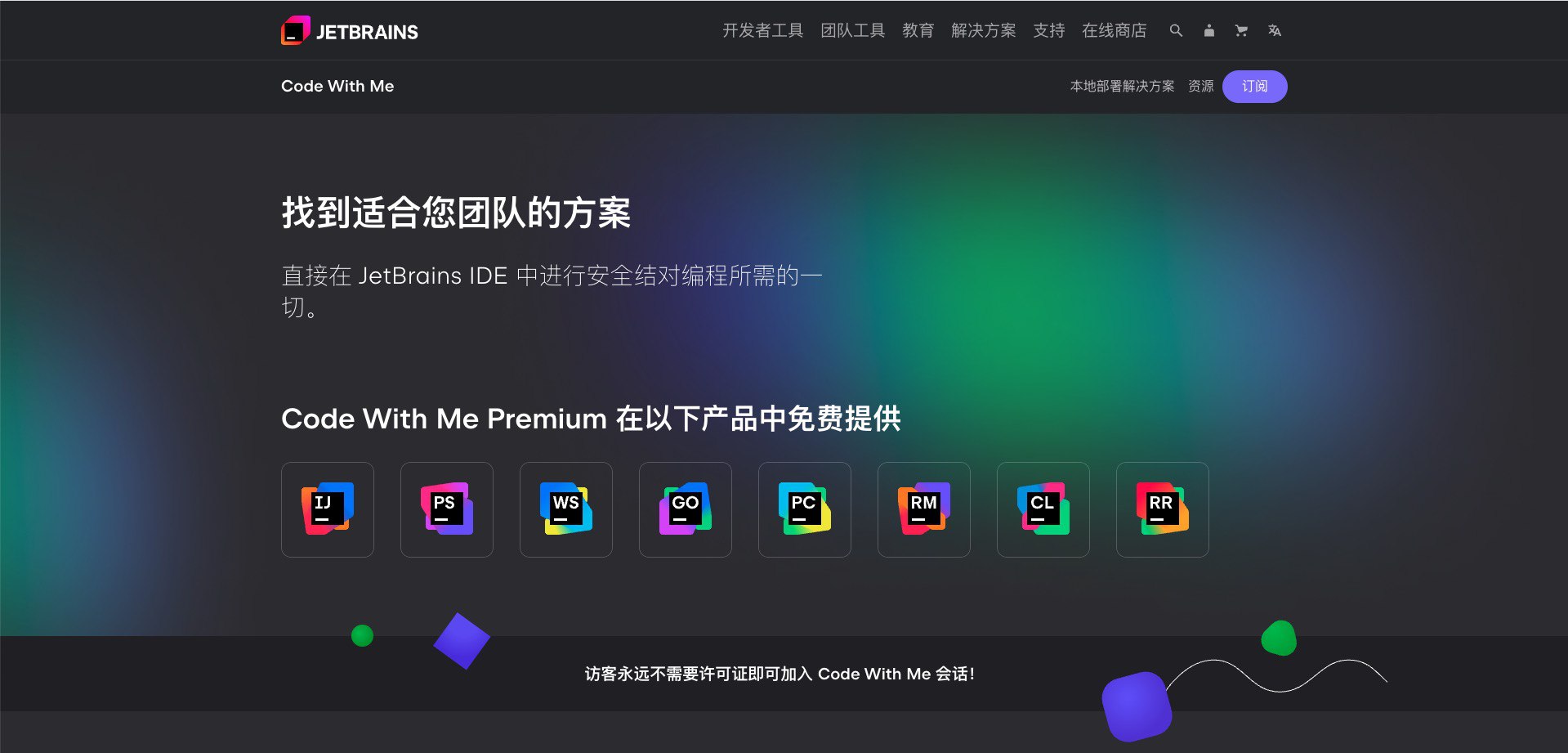Open the 在线商店 menu item
Image resolution: width=1568 pixels, height=753 pixels.
point(1115,30)
